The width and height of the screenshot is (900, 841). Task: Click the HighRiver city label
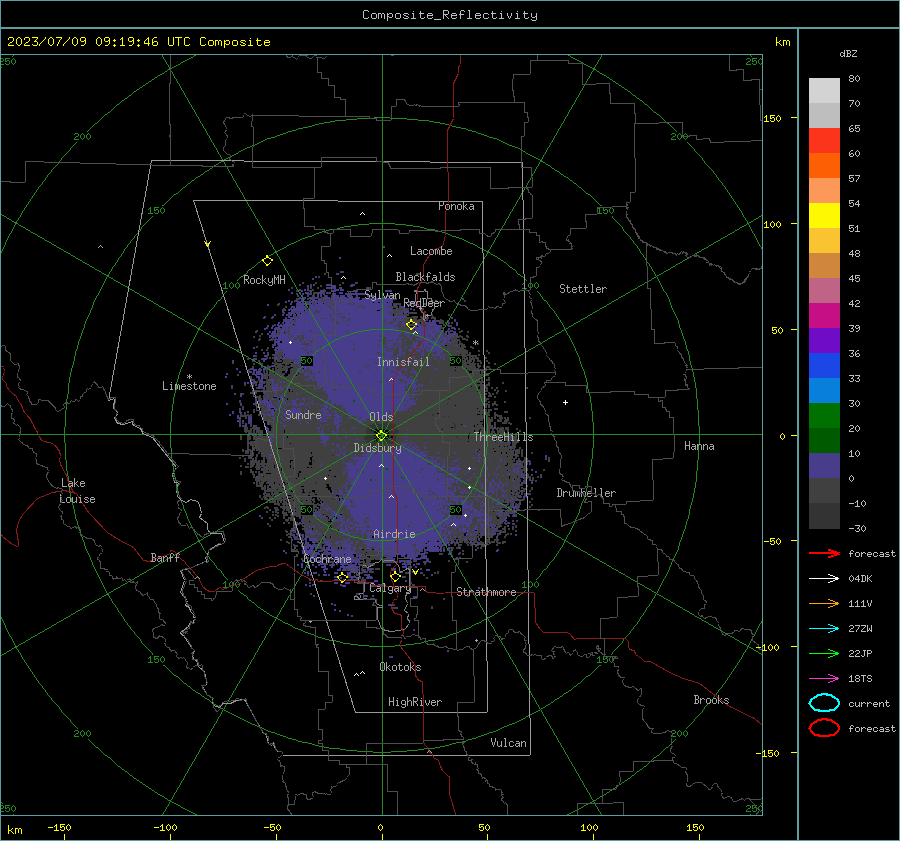coord(415,702)
